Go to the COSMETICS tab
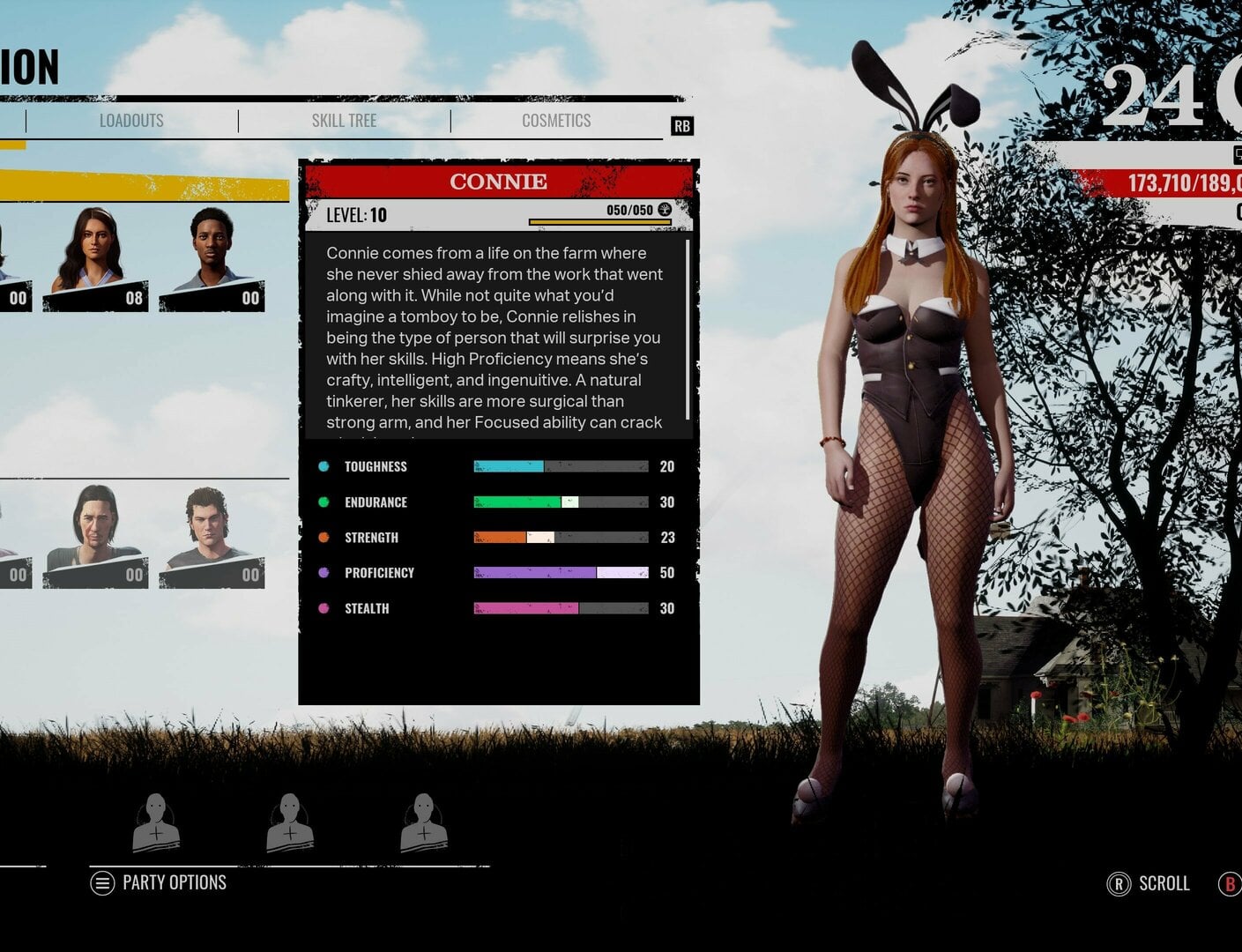 click(x=556, y=121)
